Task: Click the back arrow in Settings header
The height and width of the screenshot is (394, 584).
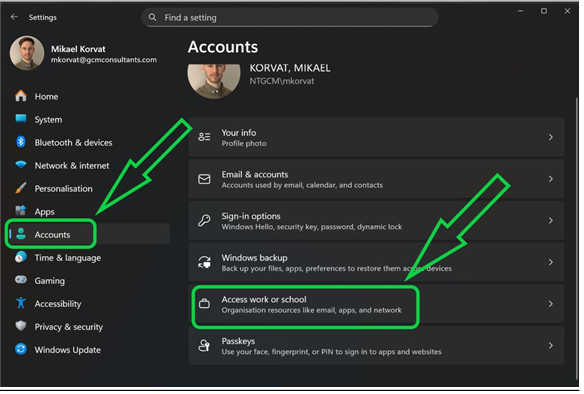Action: (x=14, y=17)
